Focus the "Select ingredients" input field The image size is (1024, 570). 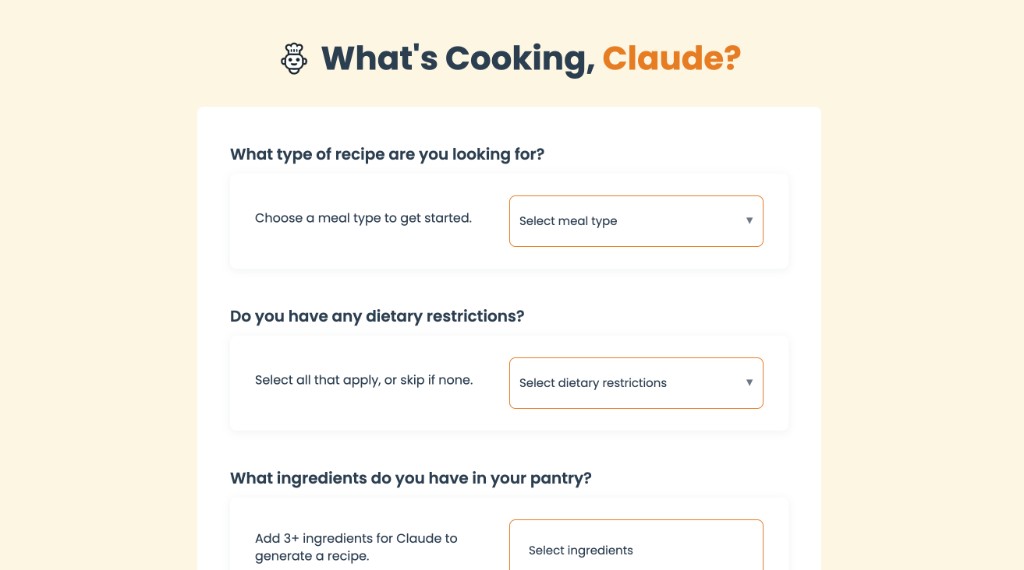point(636,548)
